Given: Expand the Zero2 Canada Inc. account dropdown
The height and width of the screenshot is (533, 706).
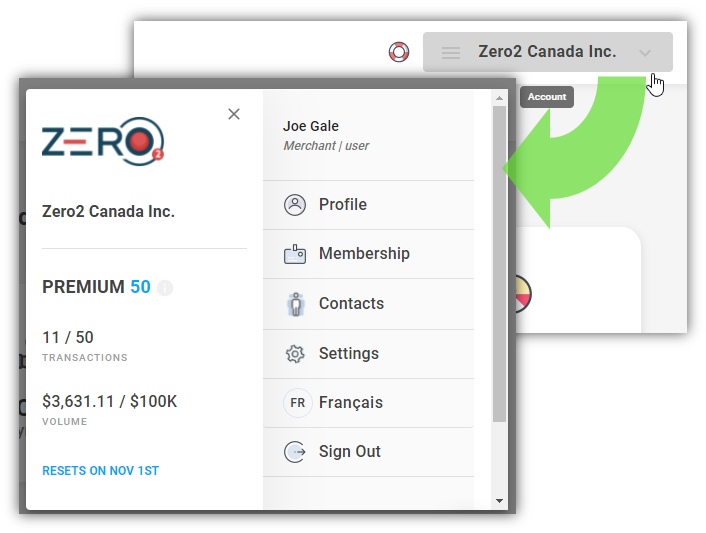Looking at the screenshot, I should tap(548, 52).
